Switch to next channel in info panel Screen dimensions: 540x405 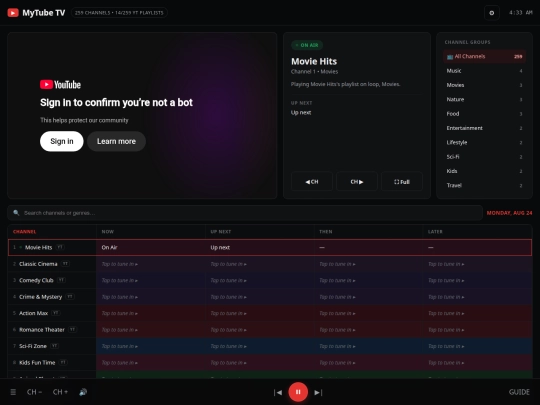[357, 181]
